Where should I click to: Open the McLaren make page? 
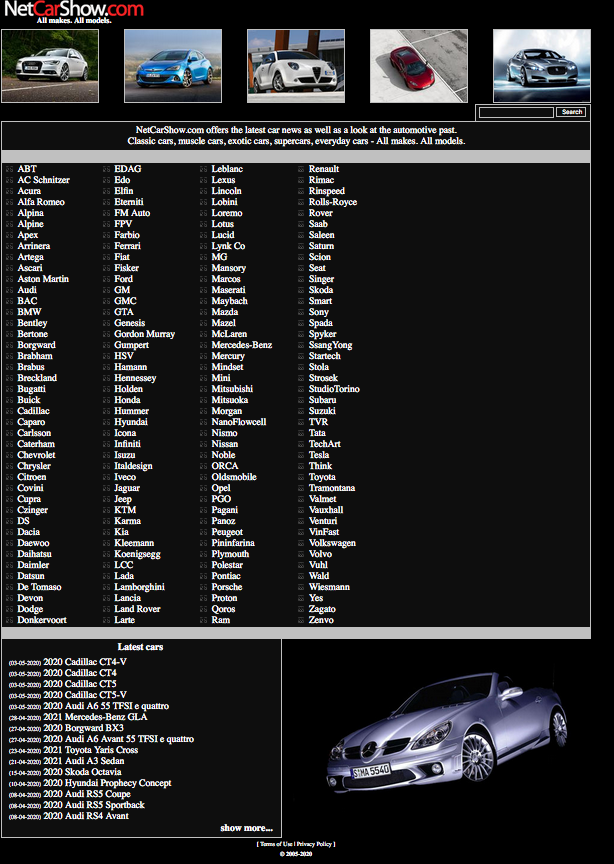tap(229, 334)
